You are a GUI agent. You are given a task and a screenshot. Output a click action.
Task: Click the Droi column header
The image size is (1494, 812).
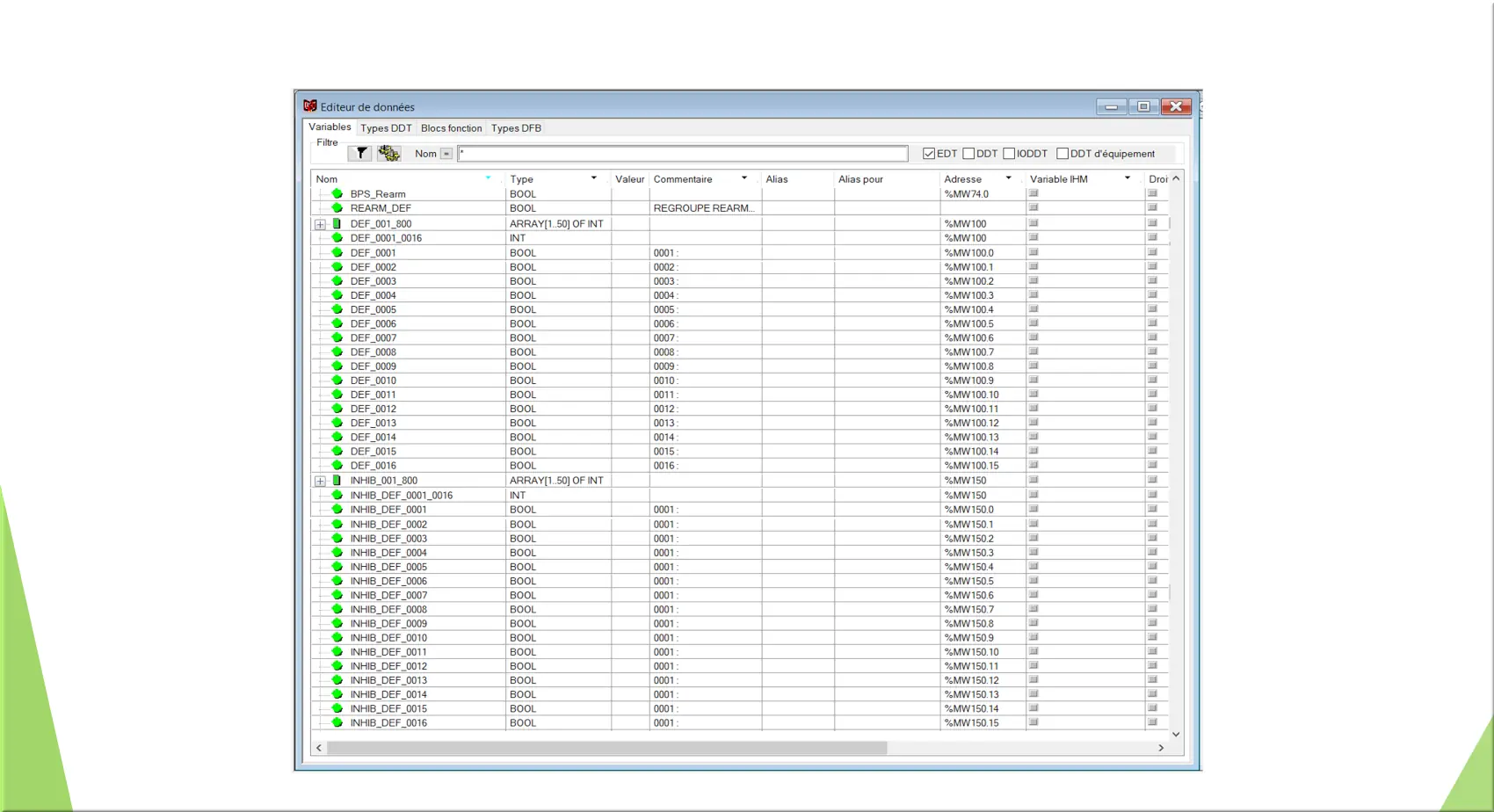[1157, 179]
